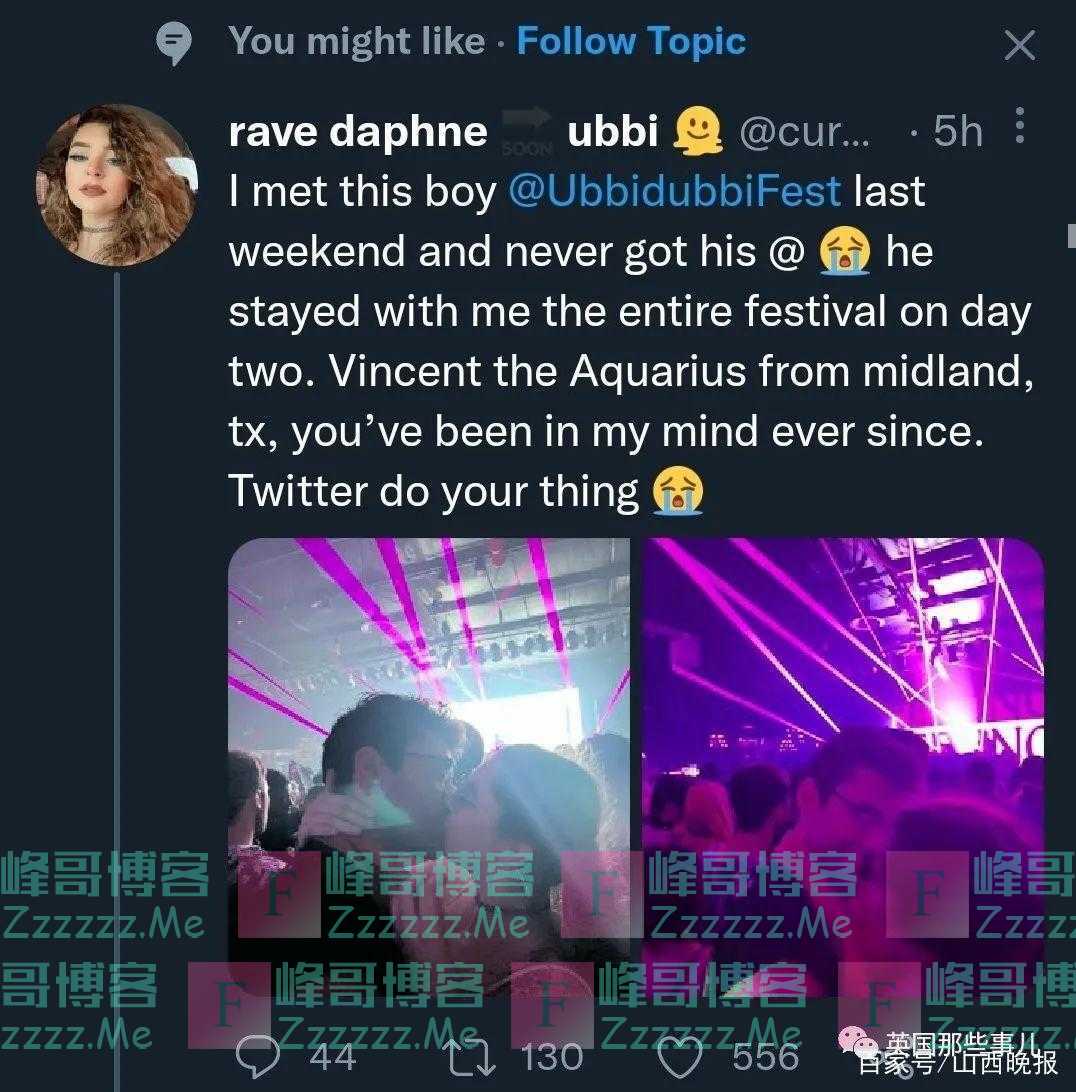Click the @cur... username handle

point(804,132)
